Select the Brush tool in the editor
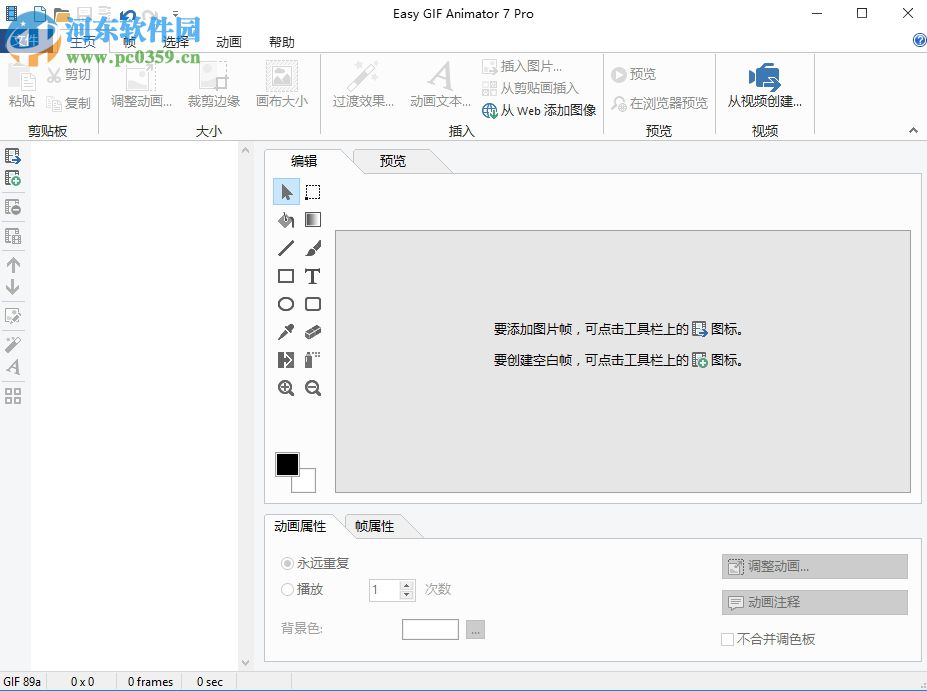Image resolution: width=927 pixels, height=691 pixels. click(x=313, y=247)
